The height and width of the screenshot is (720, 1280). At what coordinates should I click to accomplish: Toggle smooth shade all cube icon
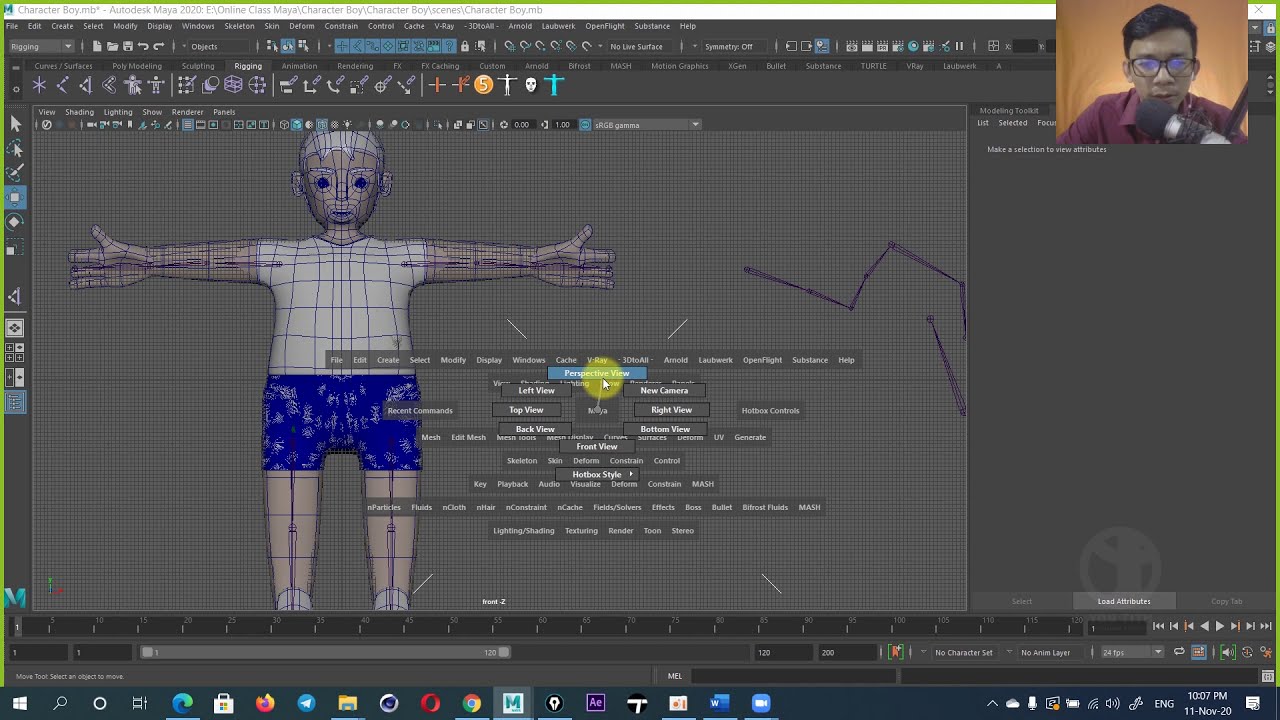(296, 125)
